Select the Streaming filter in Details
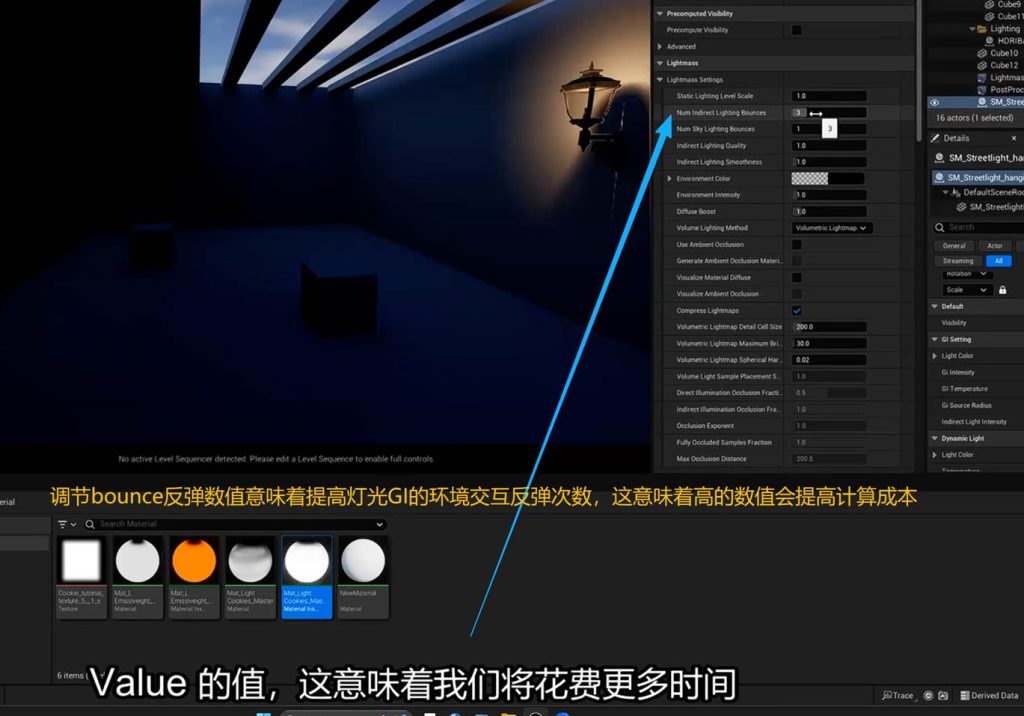The image size is (1024, 716). pyautogui.click(x=958, y=261)
